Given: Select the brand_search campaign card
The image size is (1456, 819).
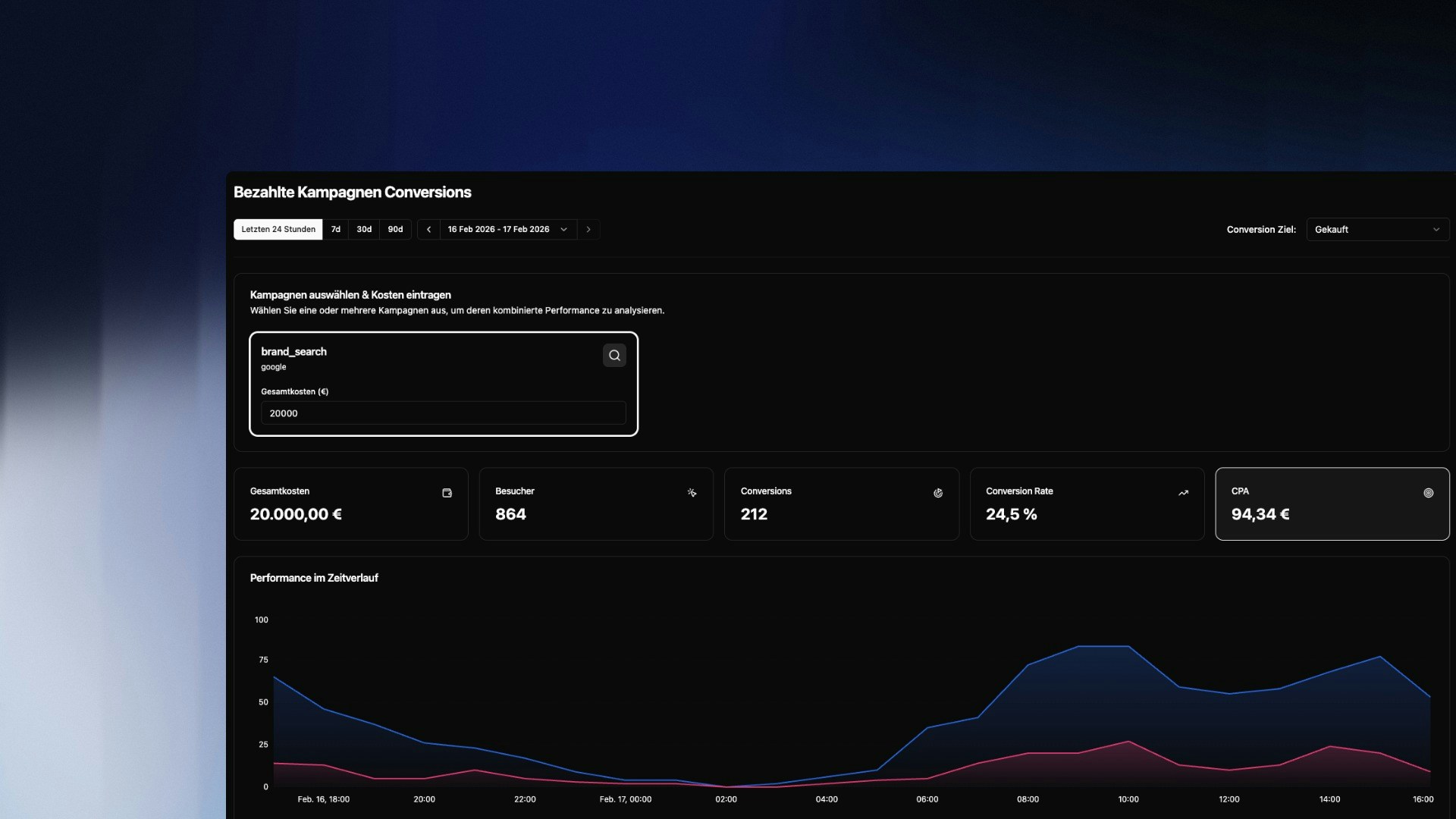Looking at the screenshot, I should (x=425, y=360).
